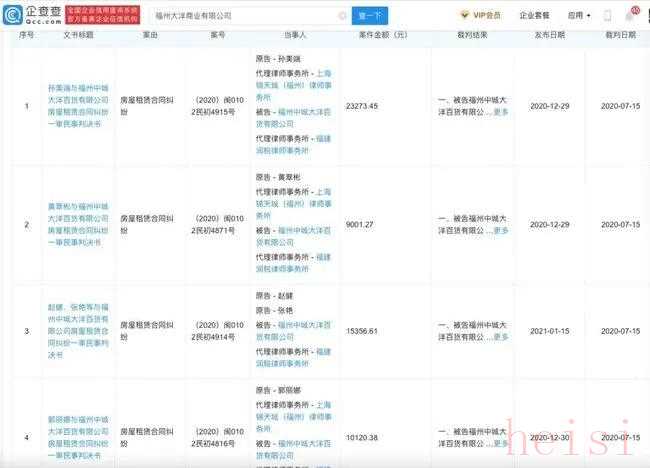The image size is (650, 468).
Task: Expand the 应用 dropdown menu
Action: 580,16
